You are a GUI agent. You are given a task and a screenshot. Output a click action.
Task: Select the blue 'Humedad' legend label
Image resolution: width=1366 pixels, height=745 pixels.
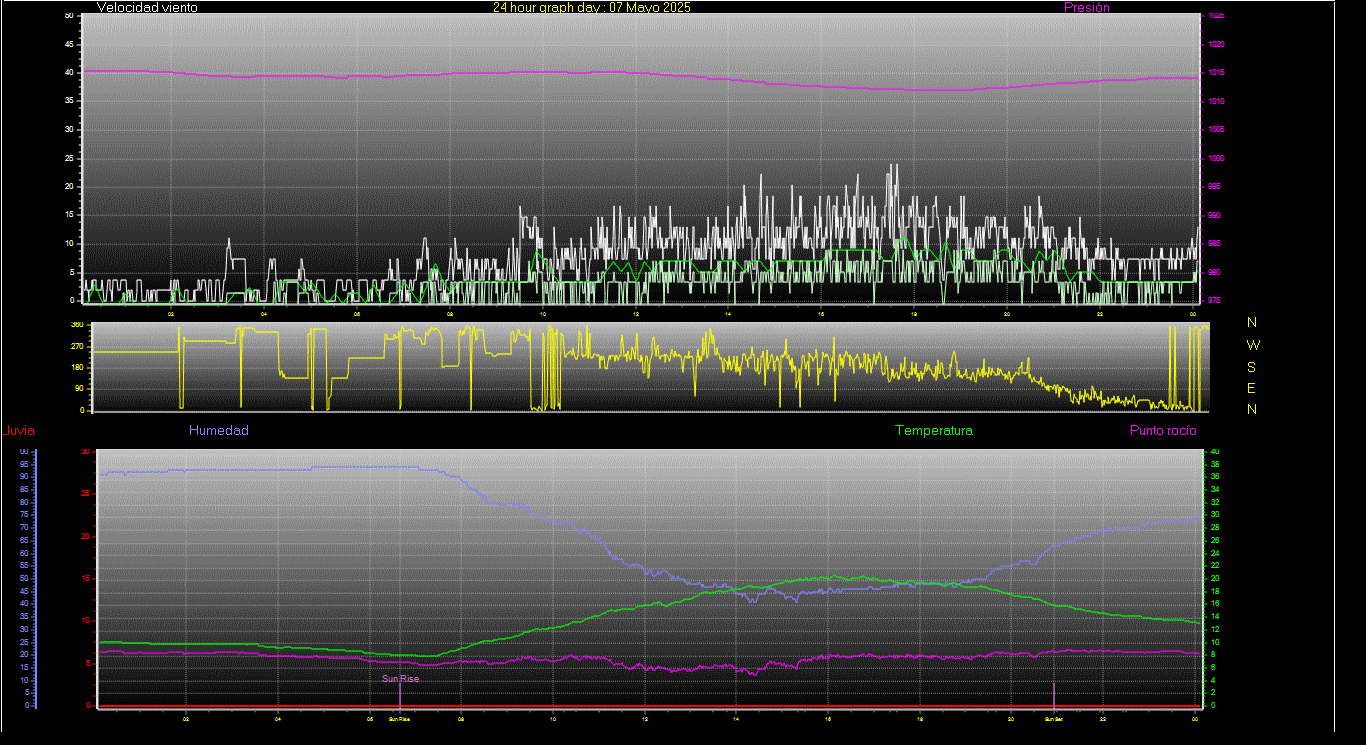tap(219, 430)
